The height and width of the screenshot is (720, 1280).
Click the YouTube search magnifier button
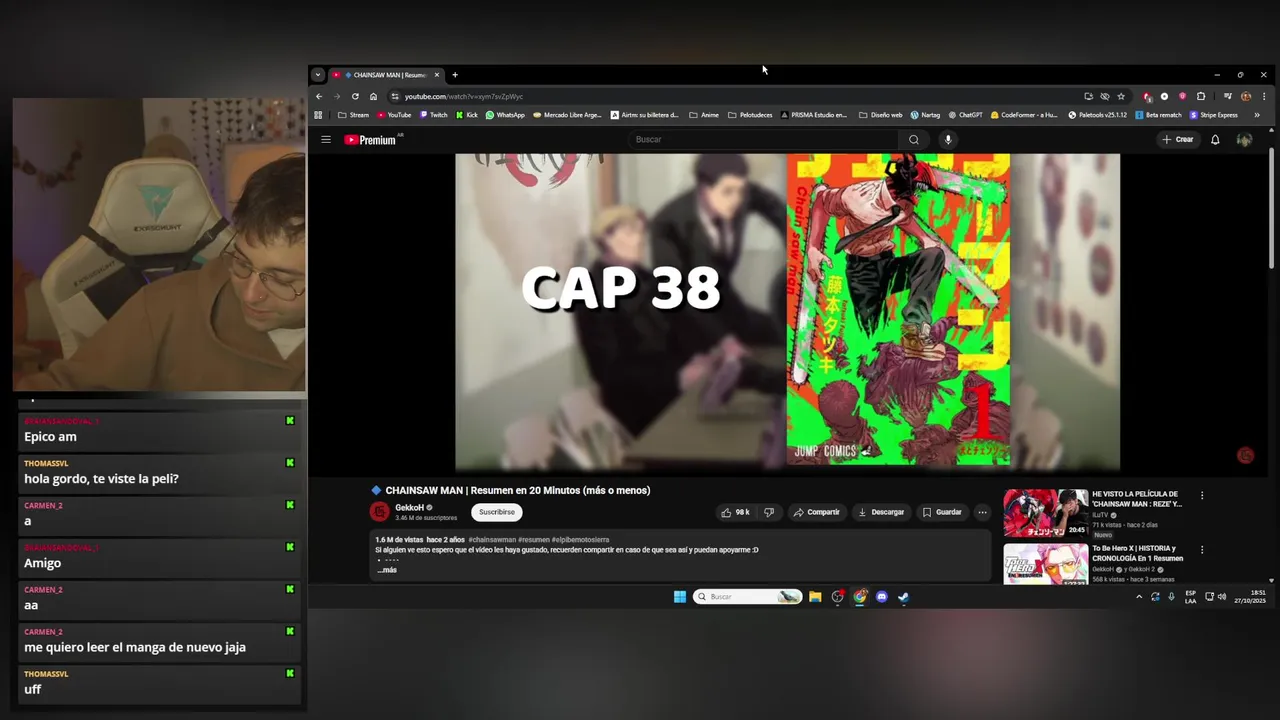pos(913,140)
